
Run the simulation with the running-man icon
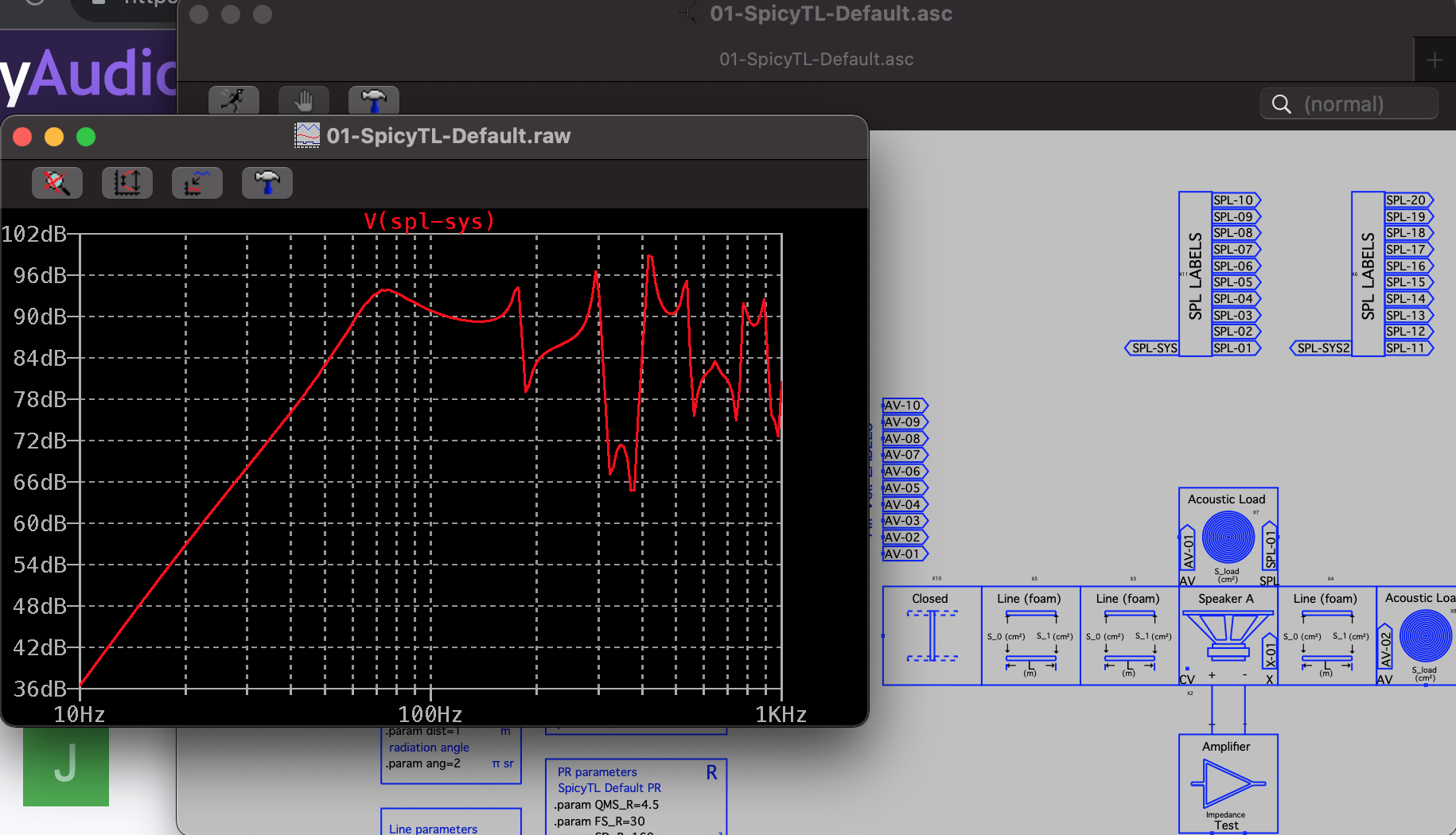(x=234, y=101)
